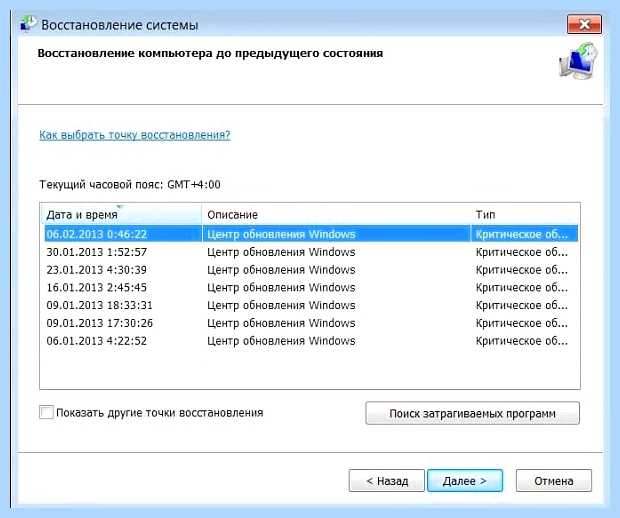The image size is (620, 518).
Task: Open 'Как выбрать точку восстановления?' help link
Action: pyautogui.click(x=134, y=135)
